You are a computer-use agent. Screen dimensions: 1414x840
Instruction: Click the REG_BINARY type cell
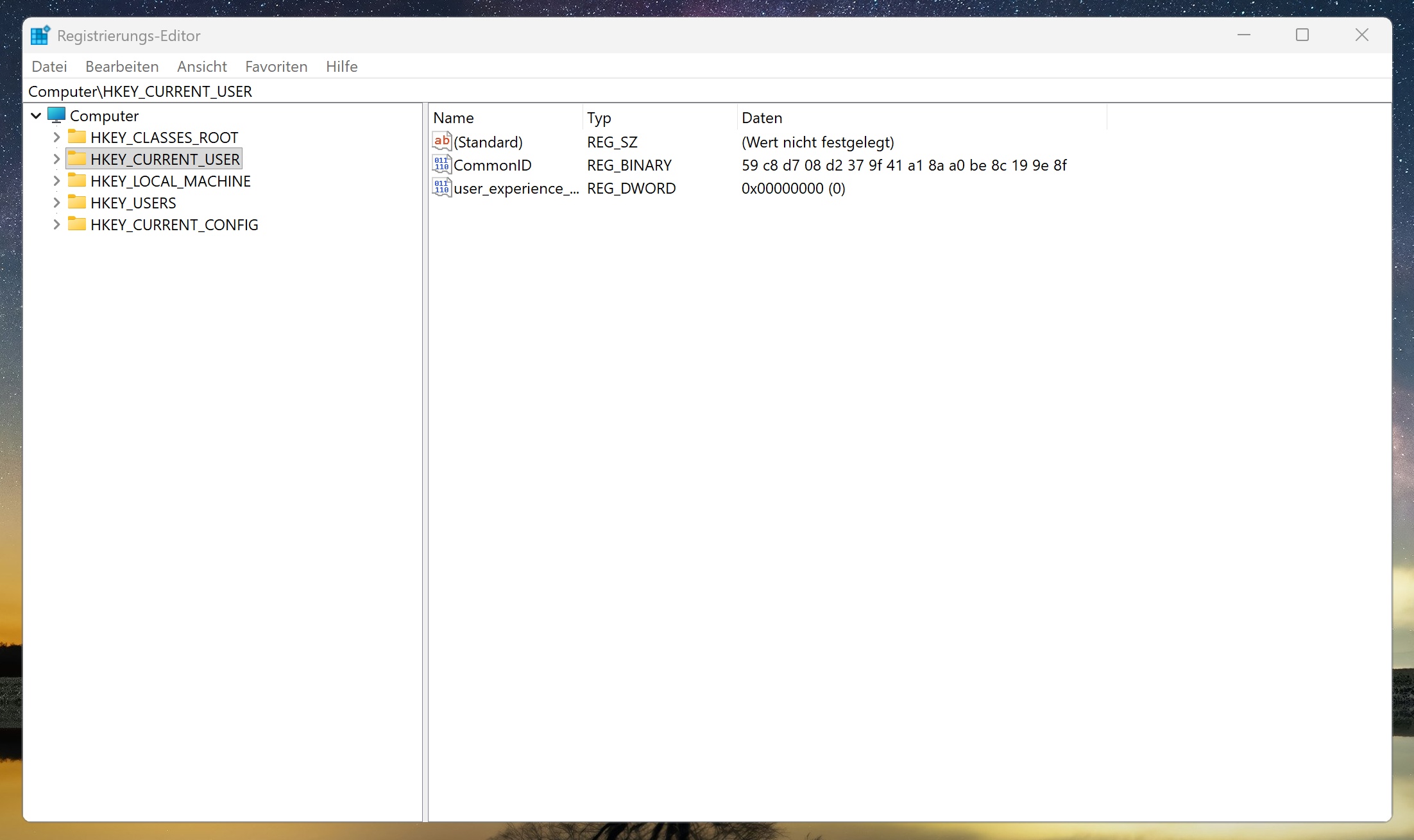coord(629,165)
